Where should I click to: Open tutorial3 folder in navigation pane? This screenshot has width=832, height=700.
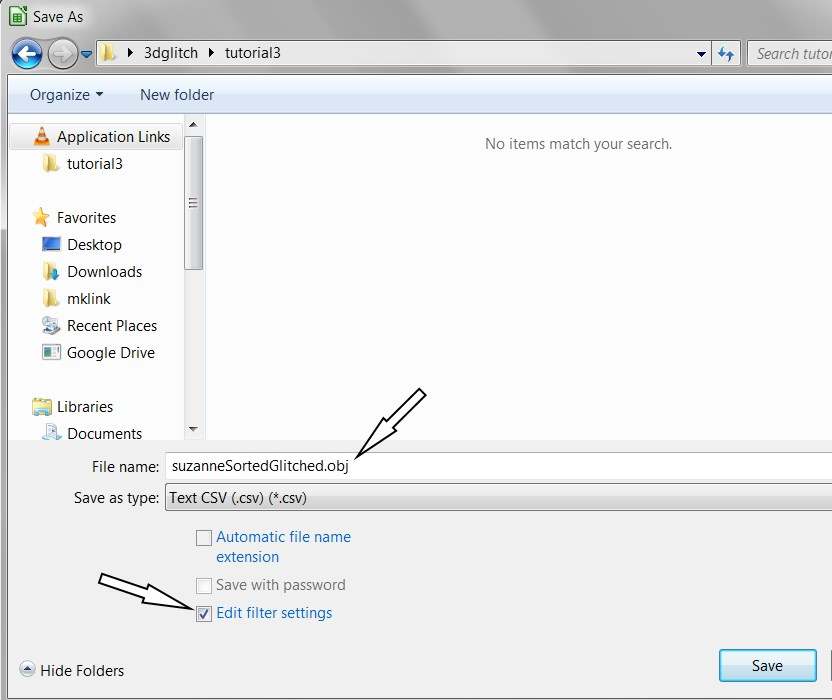[x=94, y=164]
